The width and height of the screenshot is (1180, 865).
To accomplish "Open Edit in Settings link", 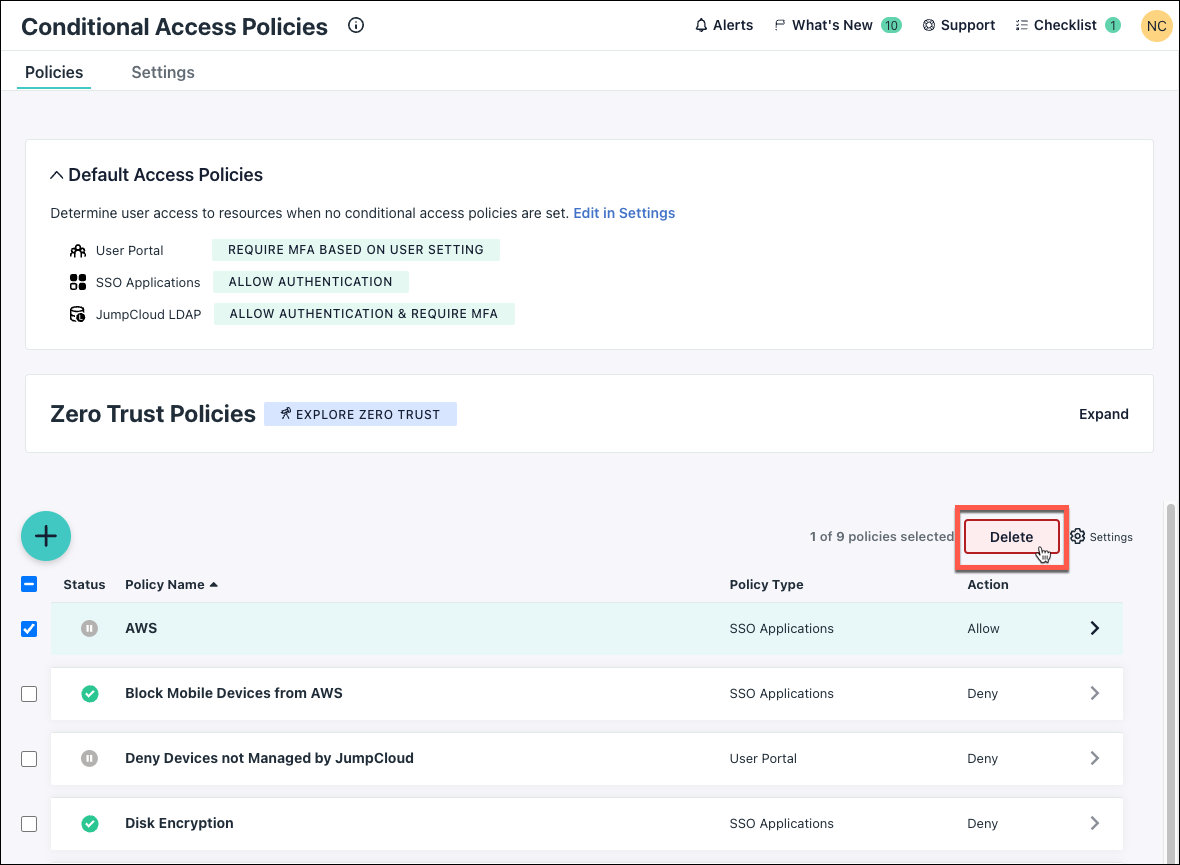I will click(x=624, y=213).
